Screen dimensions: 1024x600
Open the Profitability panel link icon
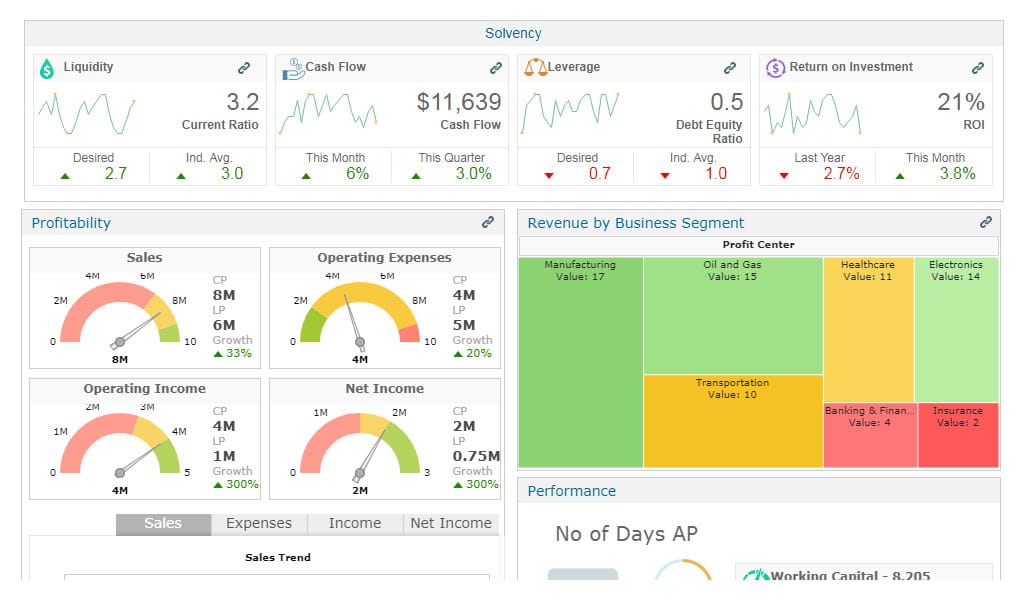click(488, 222)
